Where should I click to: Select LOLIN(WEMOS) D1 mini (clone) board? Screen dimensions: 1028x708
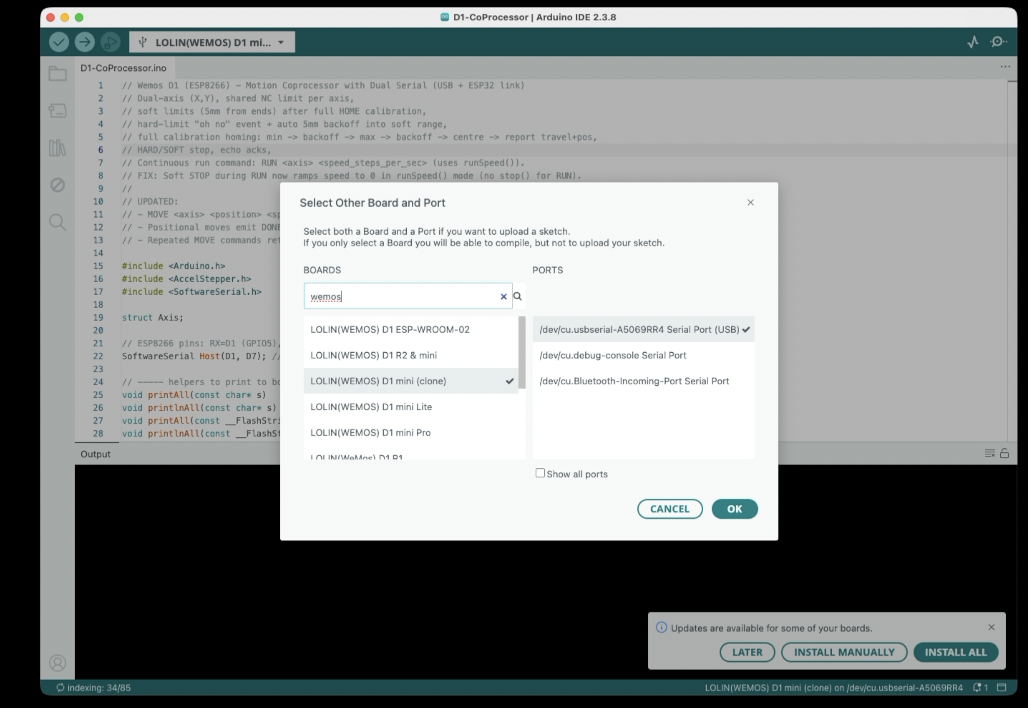point(411,381)
